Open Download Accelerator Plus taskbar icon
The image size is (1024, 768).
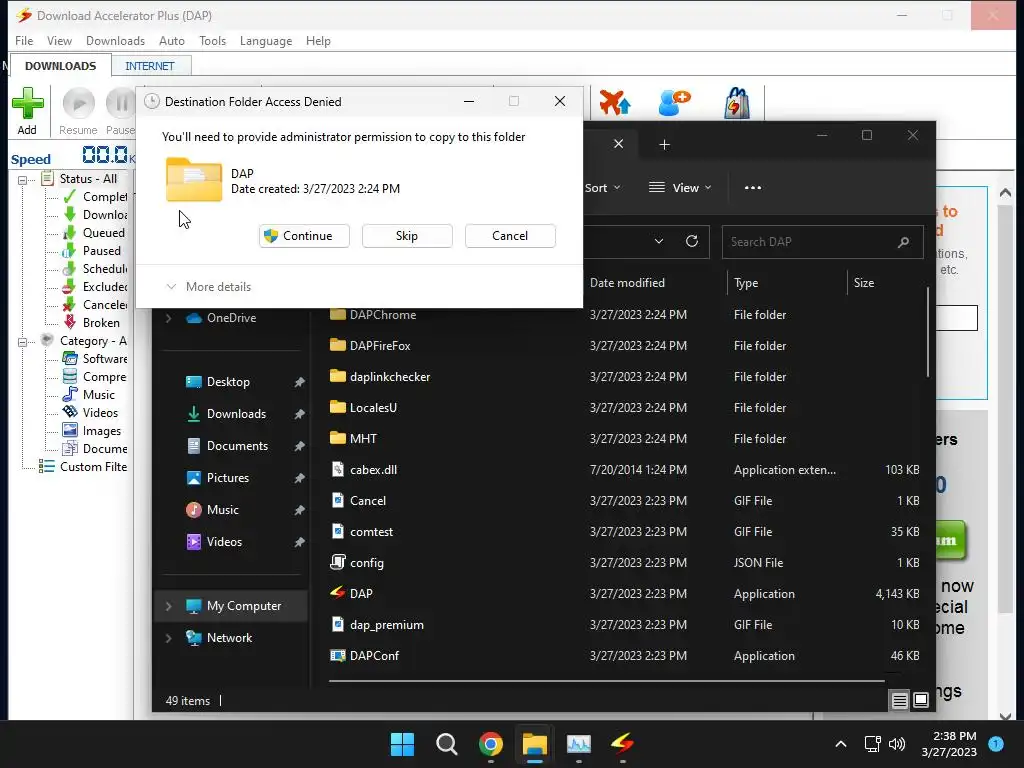(622, 744)
